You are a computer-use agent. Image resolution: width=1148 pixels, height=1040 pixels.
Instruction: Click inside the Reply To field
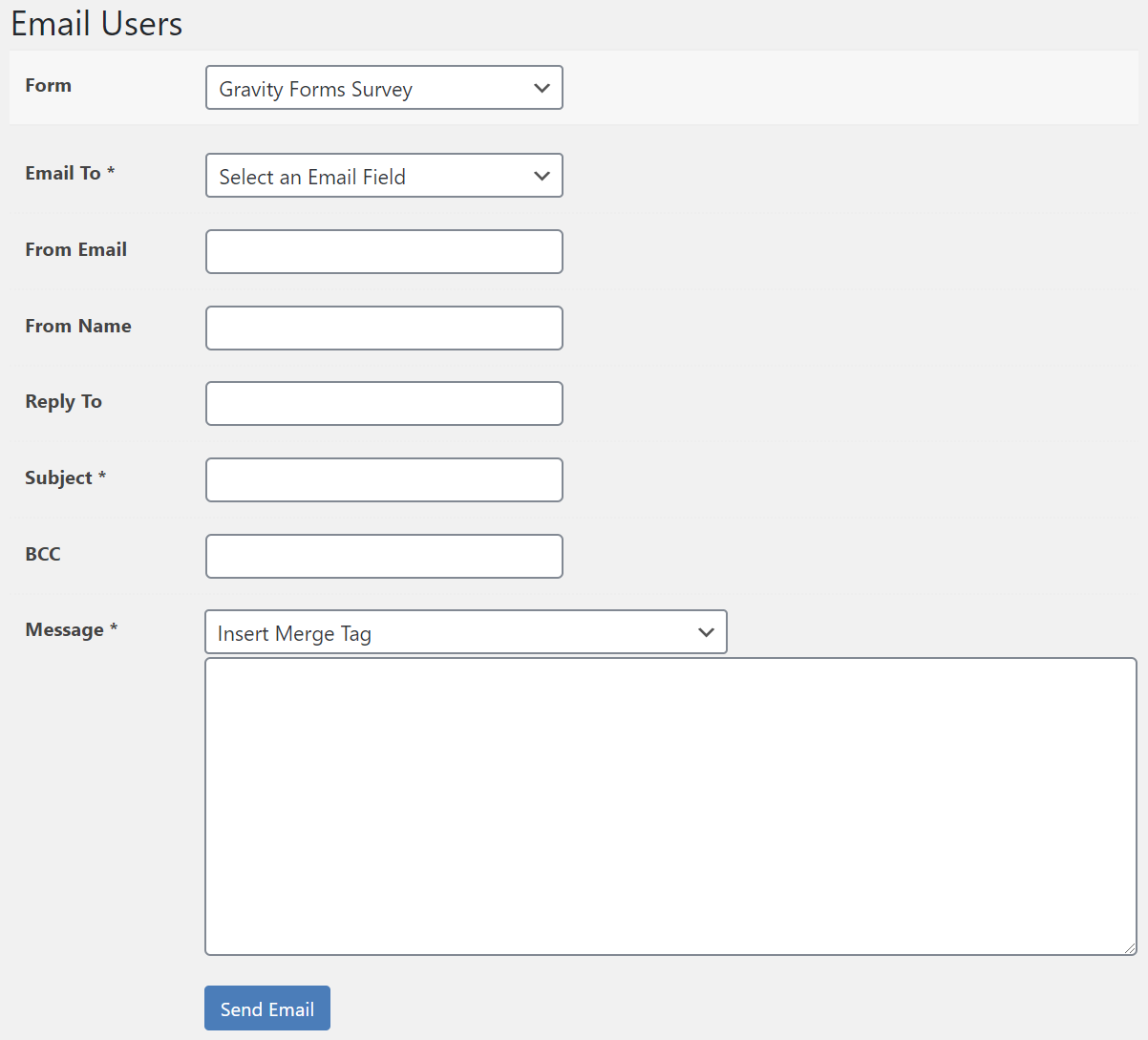(x=383, y=403)
